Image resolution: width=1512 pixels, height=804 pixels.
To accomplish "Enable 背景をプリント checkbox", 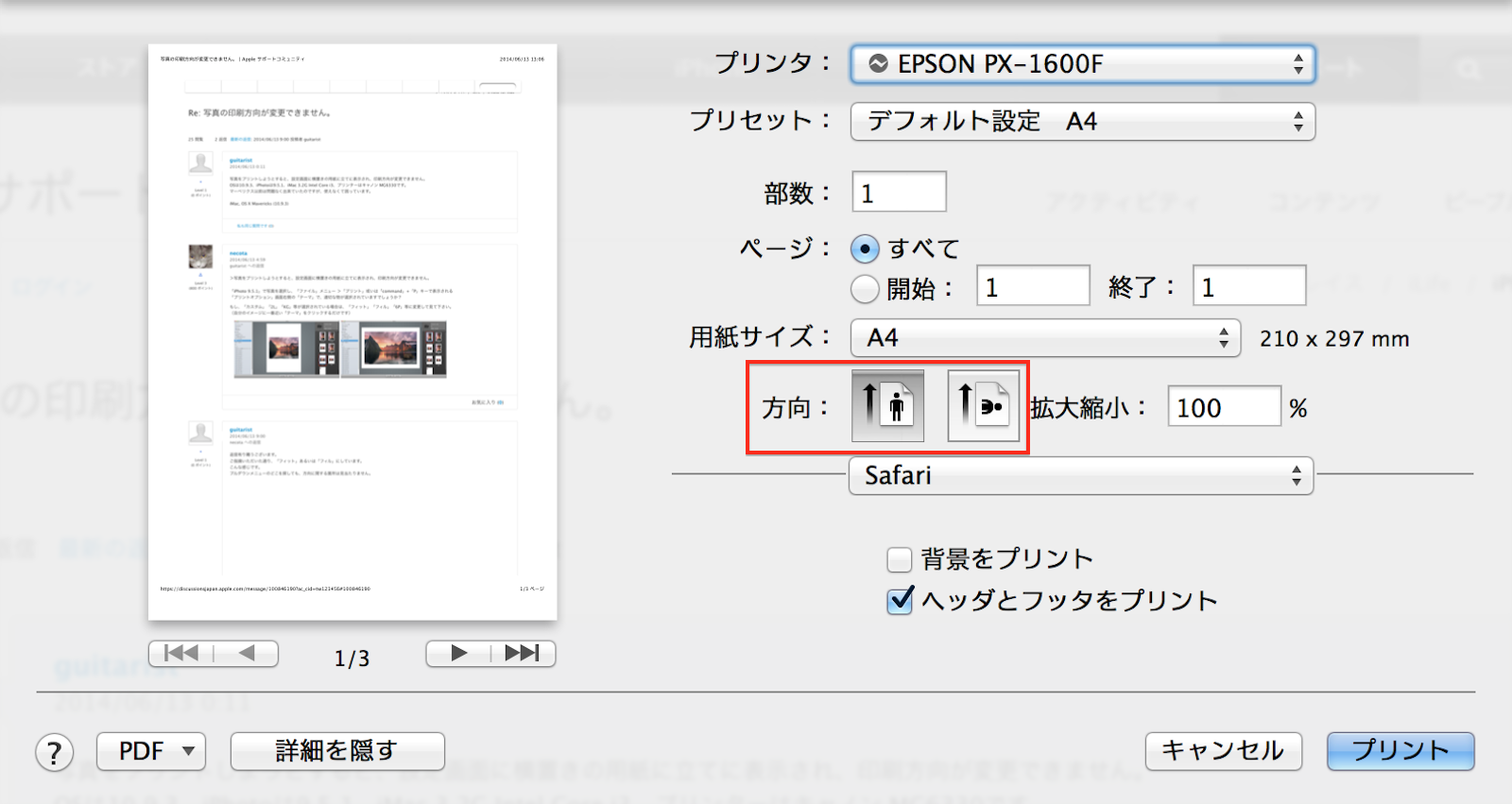I will click(x=900, y=559).
